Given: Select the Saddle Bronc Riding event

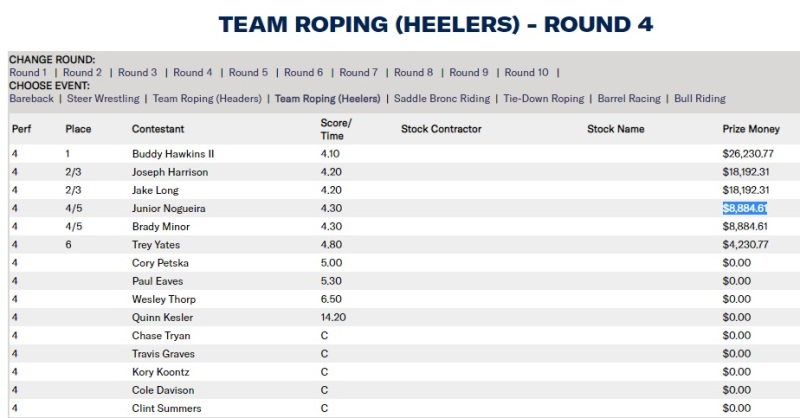Looking at the screenshot, I should pyautogui.click(x=441, y=99).
